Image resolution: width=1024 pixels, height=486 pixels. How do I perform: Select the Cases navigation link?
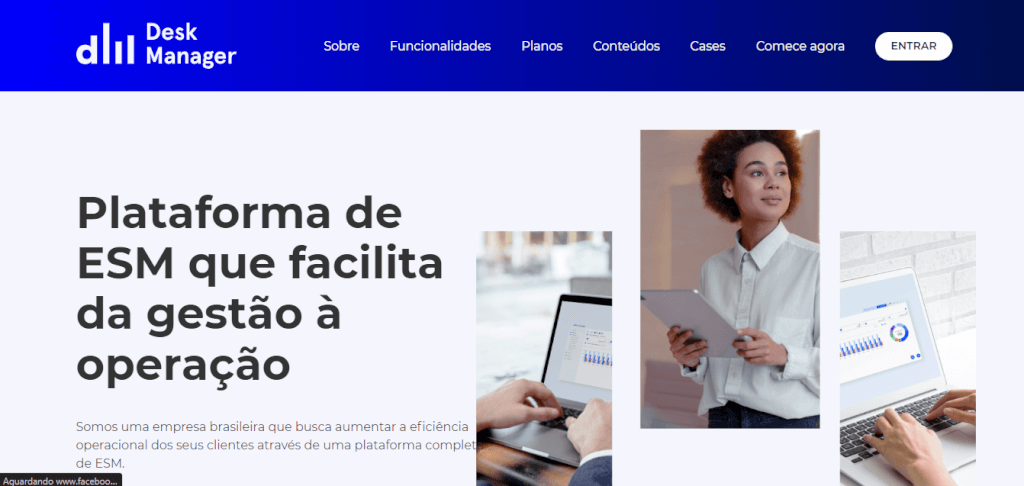pos(708,46)
